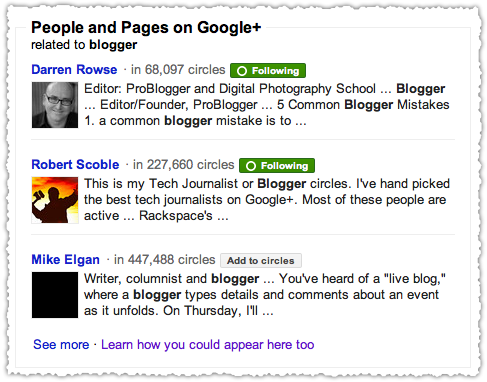The height and width of the screenshot is (382, 487).
Task: Visit Mike Elgan's profile link
Action: coord(66,260)
